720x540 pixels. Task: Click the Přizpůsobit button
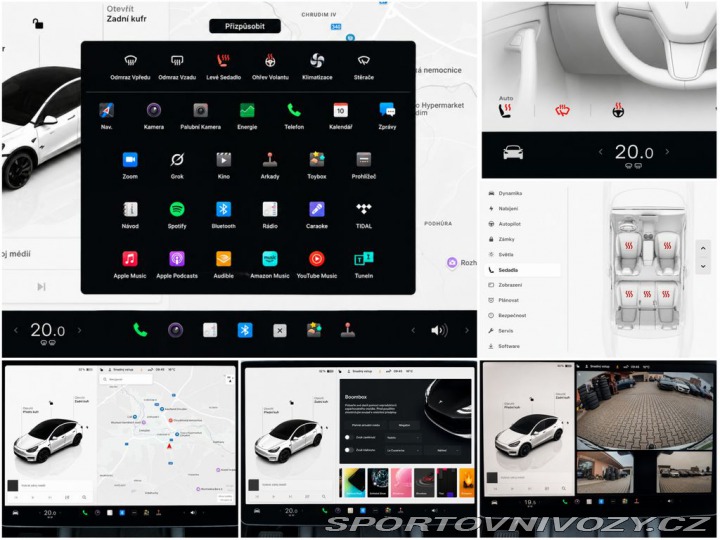point(245,26)
